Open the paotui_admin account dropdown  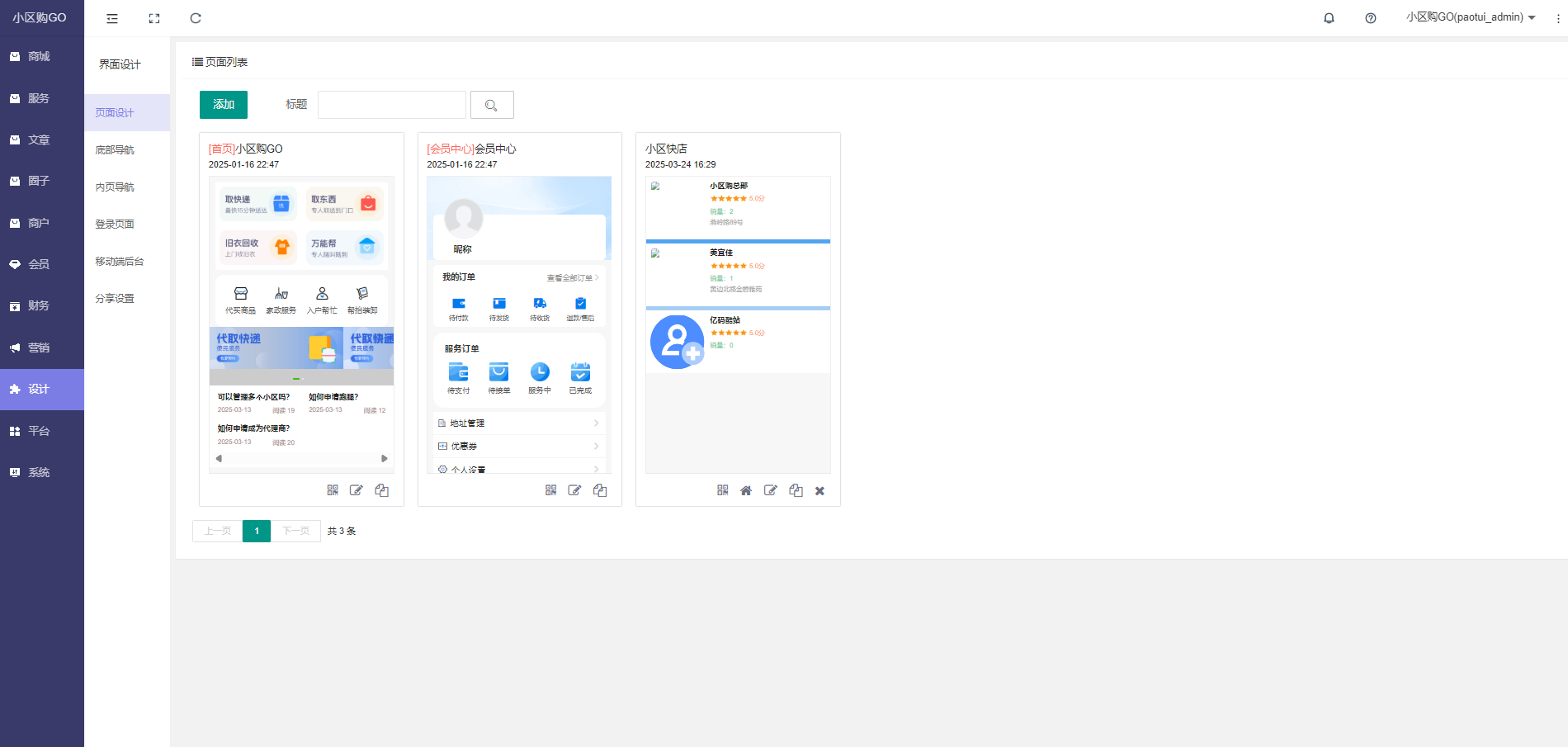tap(1469, 17)
